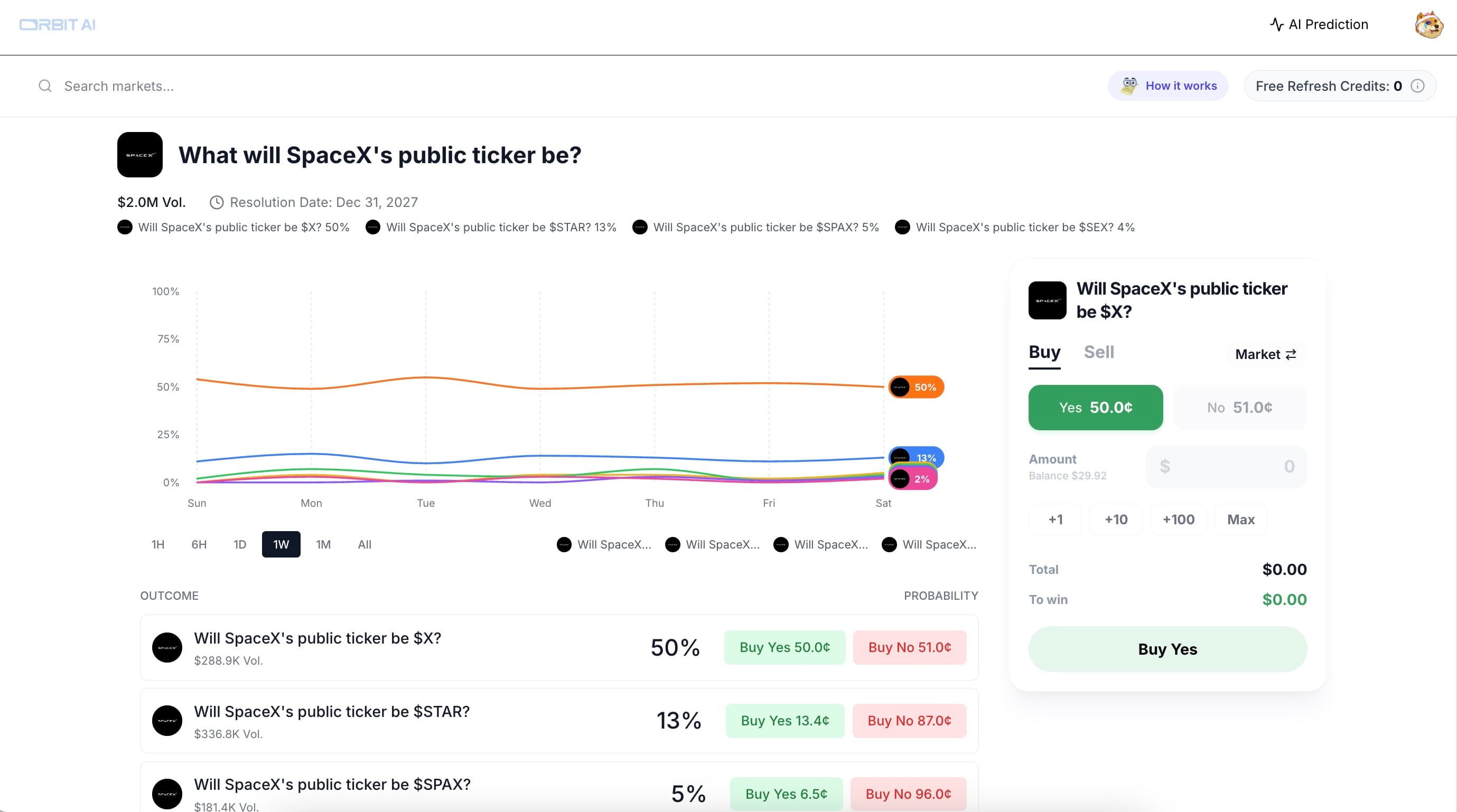
Task: Click the SpaceX logo beside market title
Action: coord(139,155)
